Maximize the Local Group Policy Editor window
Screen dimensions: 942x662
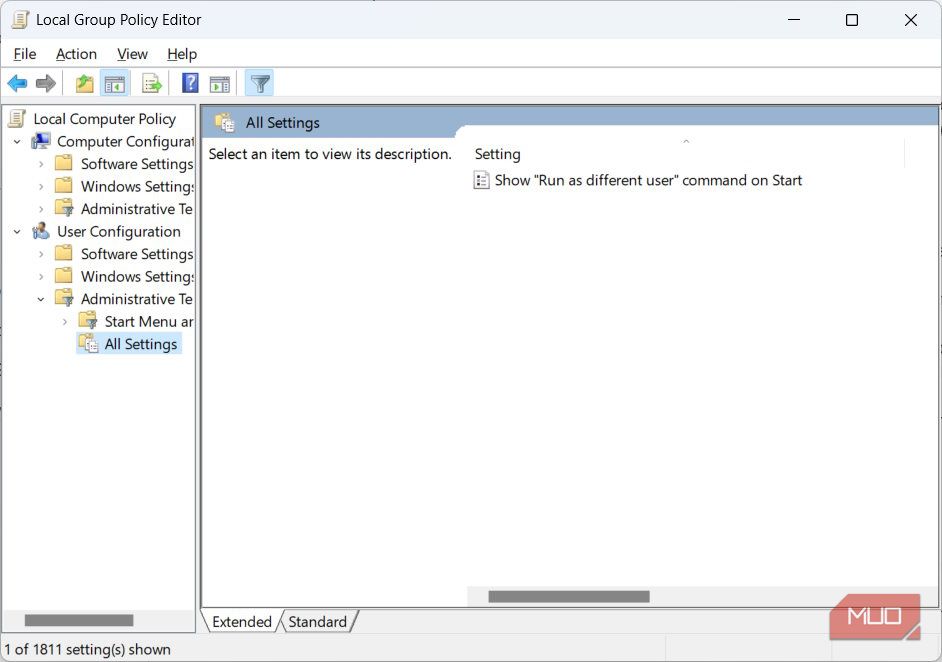pyautogui.click(x=852, y=20)
